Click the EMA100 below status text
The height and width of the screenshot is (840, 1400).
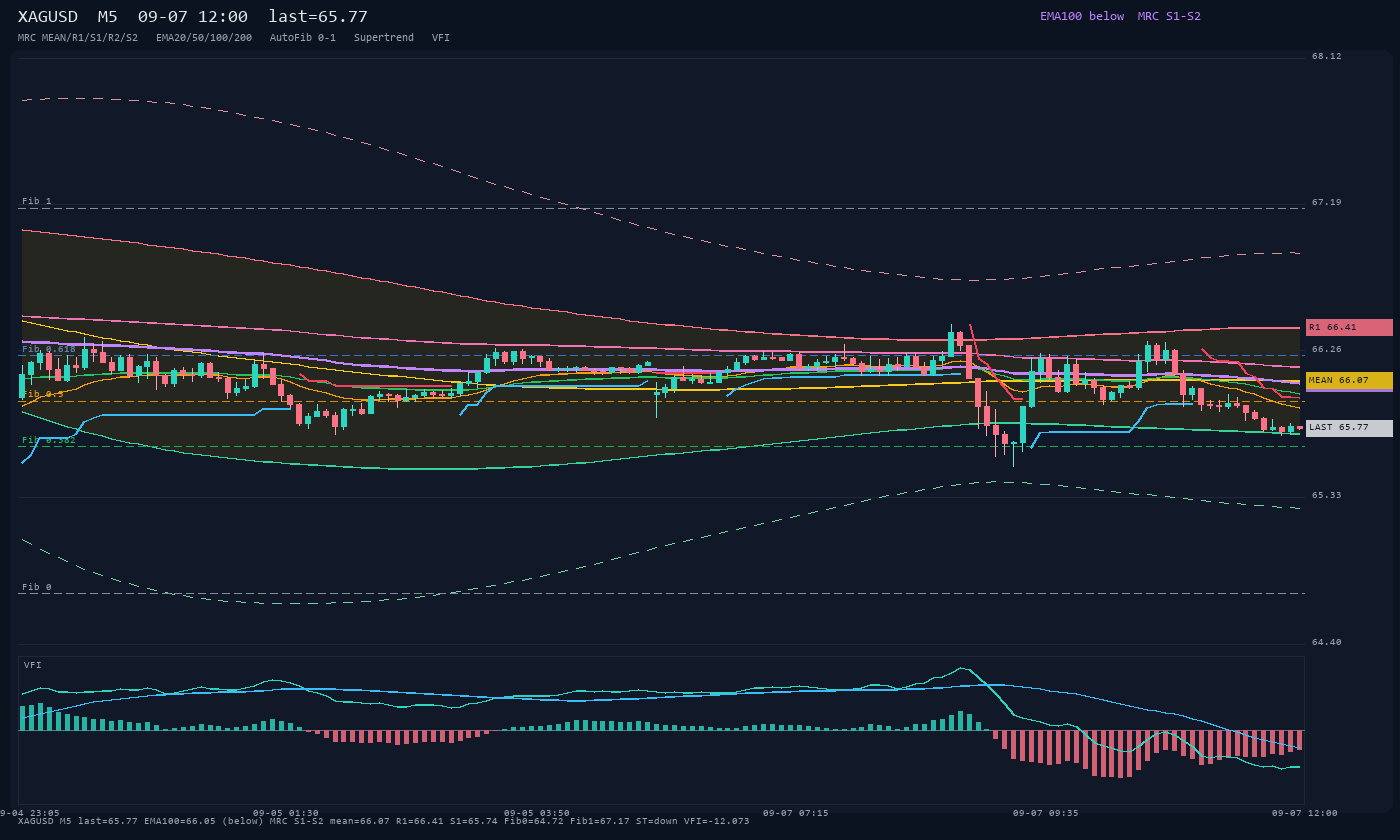click(1082, 16)
